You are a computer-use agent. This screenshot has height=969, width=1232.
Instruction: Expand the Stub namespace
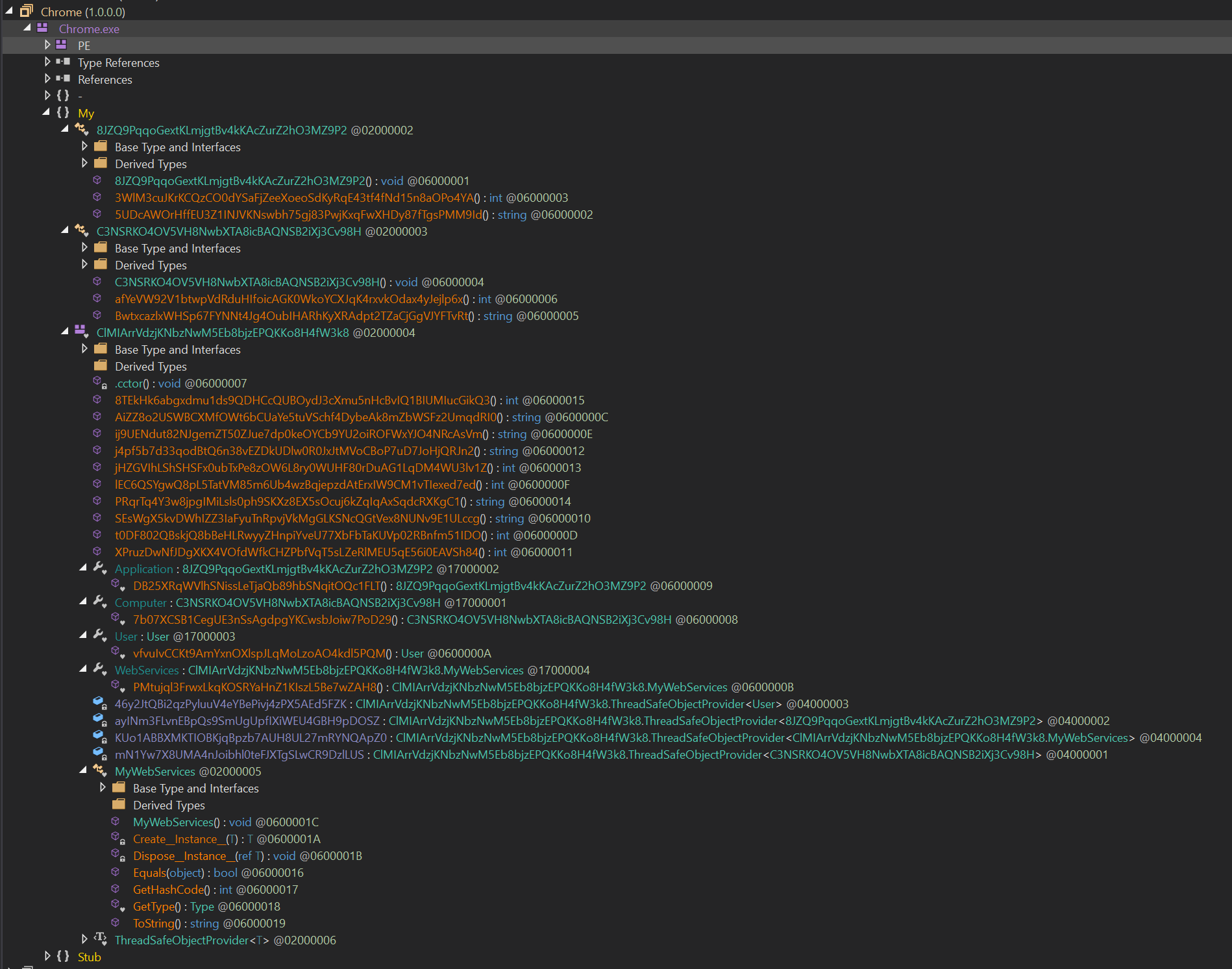pyautogui.click(x=48, y=956)
